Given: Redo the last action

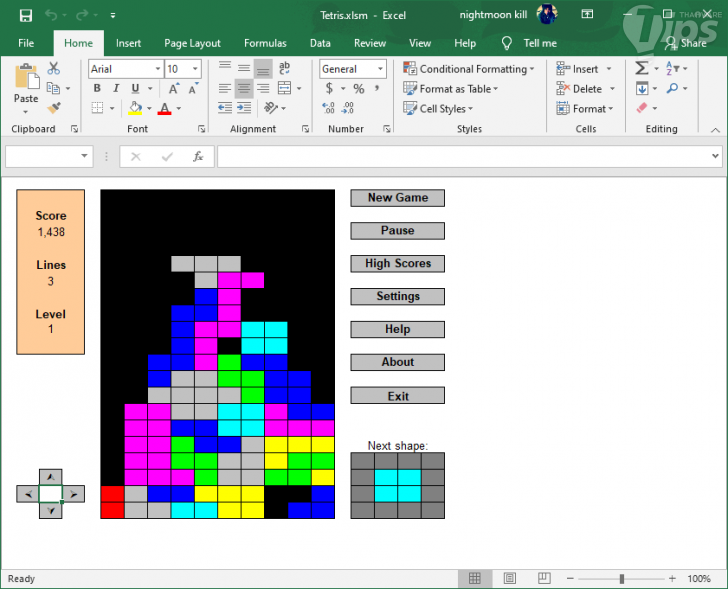Looking at the screenshot, I should [x=82, y=15].
